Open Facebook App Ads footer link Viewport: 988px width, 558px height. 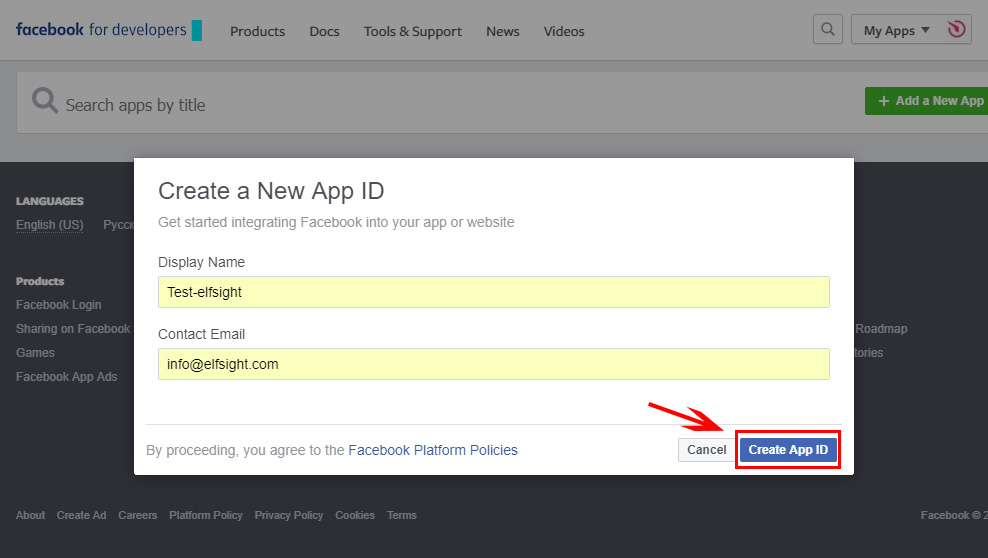(x=67, y=377)
